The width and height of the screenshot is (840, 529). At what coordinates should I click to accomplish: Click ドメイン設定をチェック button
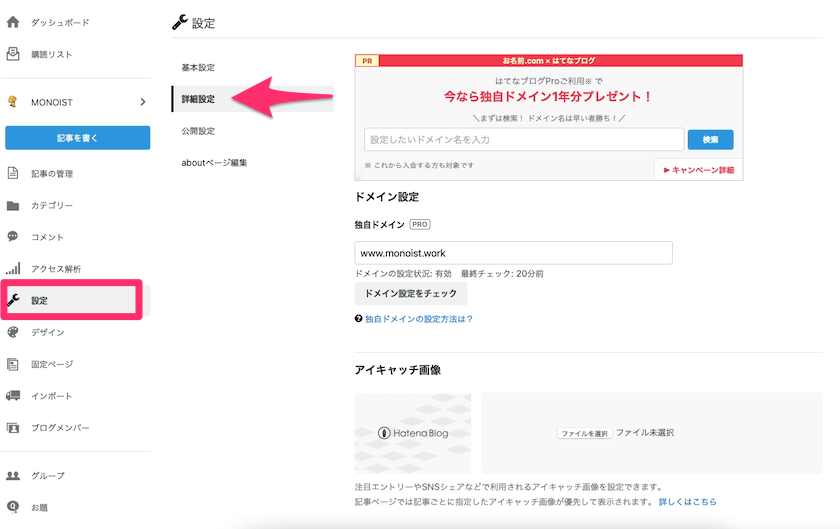tap(410, 293)
